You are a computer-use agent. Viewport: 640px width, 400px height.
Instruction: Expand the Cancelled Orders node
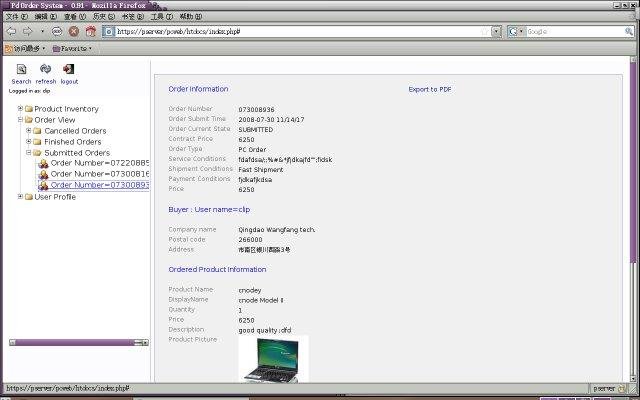pyautogui.click(x=29, y=131)
